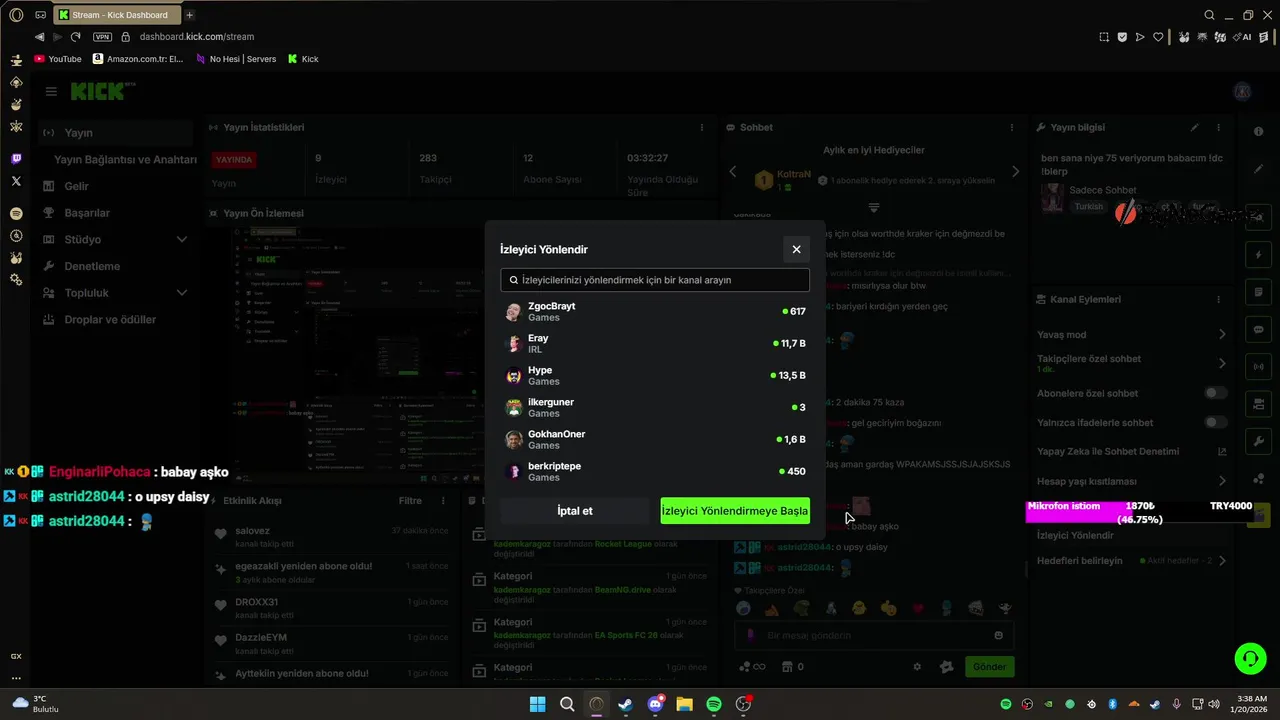Open the Twitch sidebar icon in Opera
The image size is (1280, 720).
click(x=16, y=159)
